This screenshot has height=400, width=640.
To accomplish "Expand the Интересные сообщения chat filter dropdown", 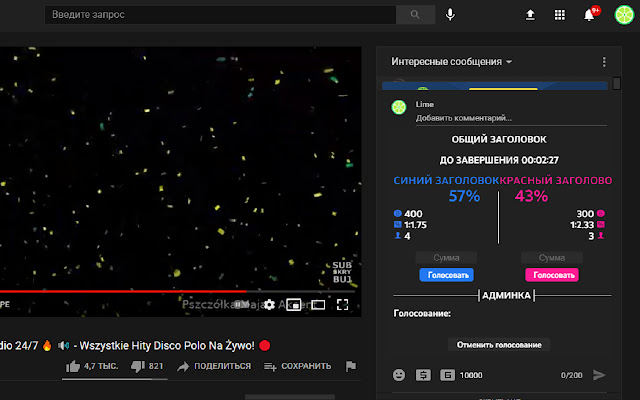I will tap(451, 62).
